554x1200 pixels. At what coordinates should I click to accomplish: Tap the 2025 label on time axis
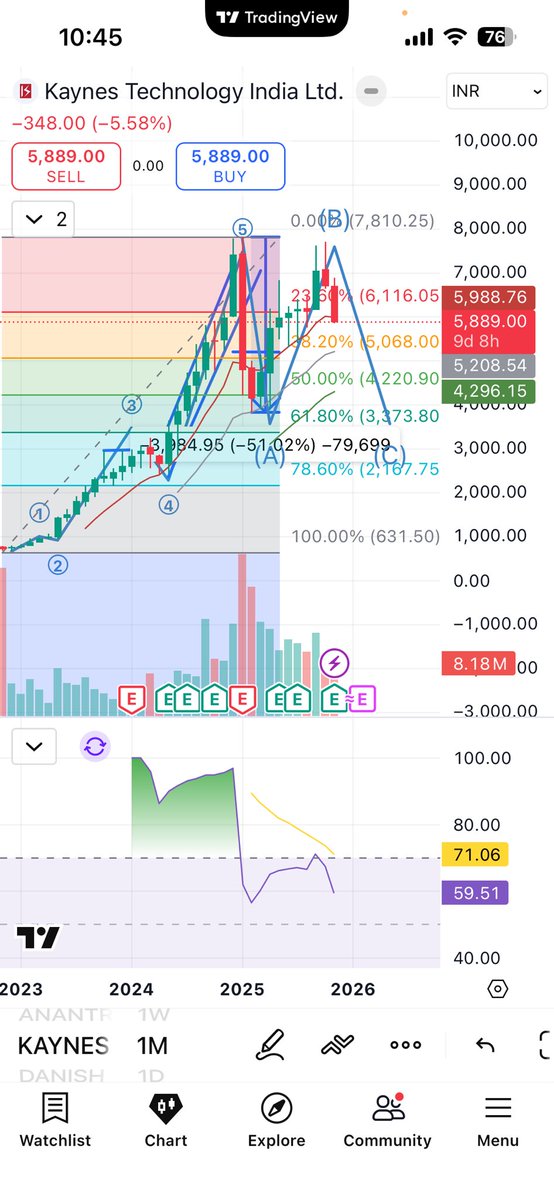pyautogui.click(x=241, y=989)
